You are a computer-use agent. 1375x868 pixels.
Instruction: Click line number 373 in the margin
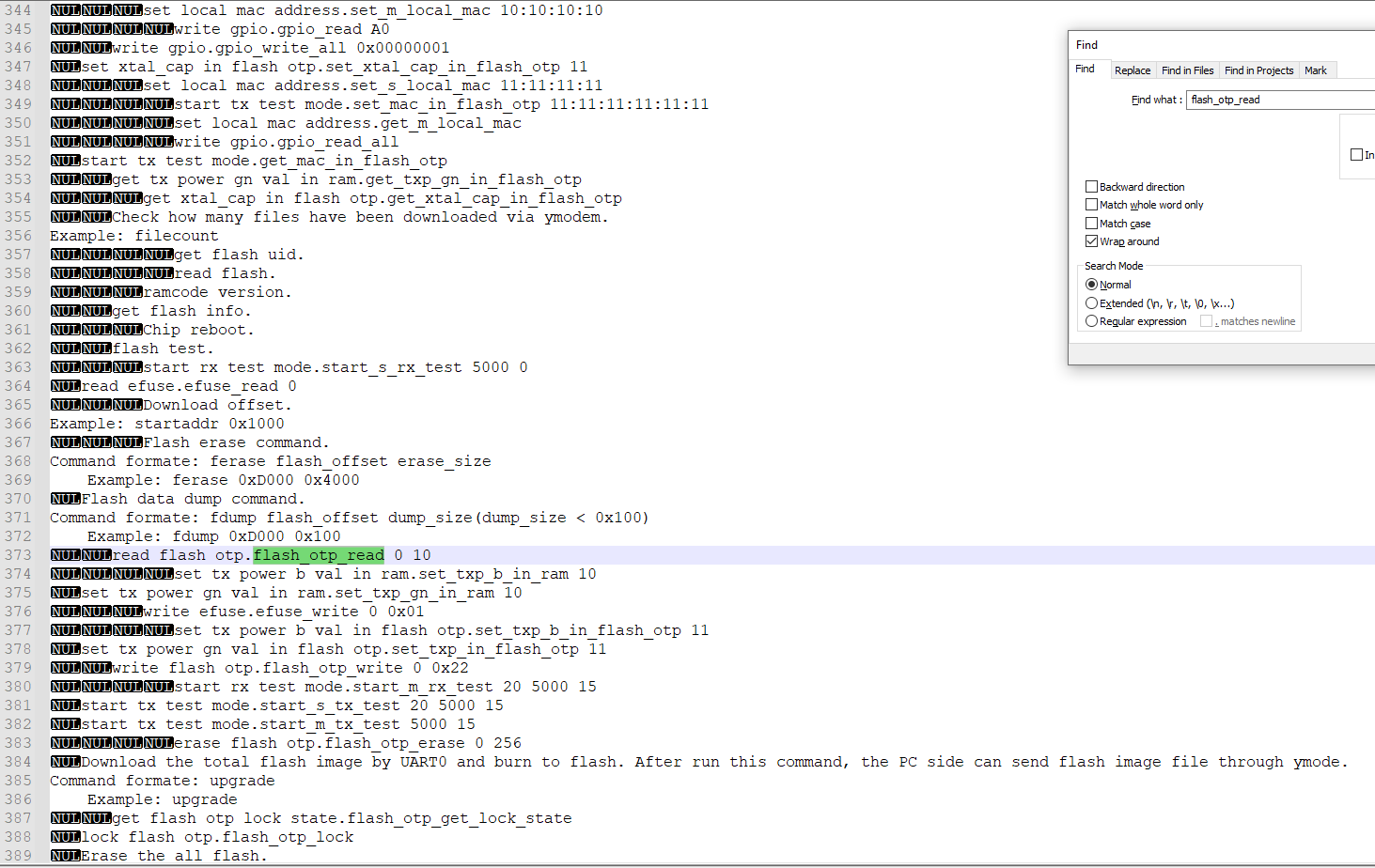(18, 555)
